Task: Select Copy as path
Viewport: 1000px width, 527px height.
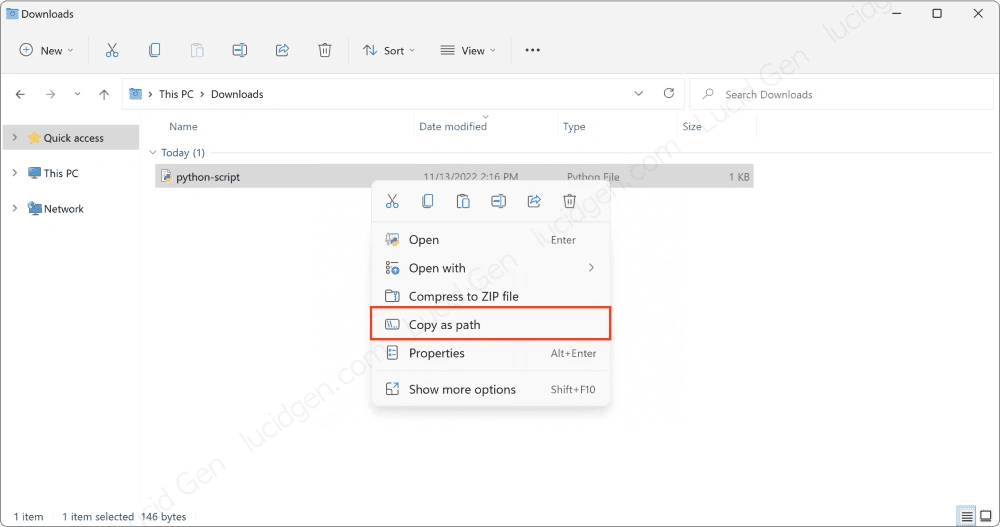Action: [x=490, y=324]
